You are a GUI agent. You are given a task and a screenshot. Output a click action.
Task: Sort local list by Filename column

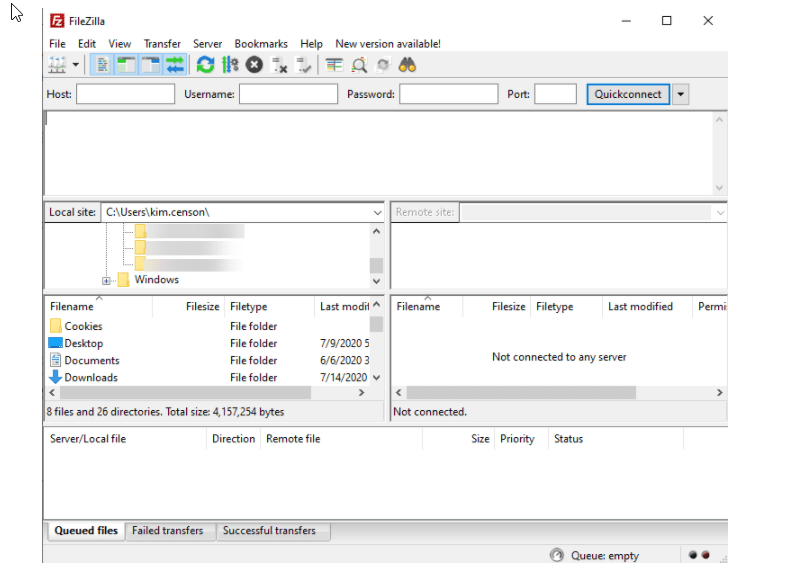point(99,306)
